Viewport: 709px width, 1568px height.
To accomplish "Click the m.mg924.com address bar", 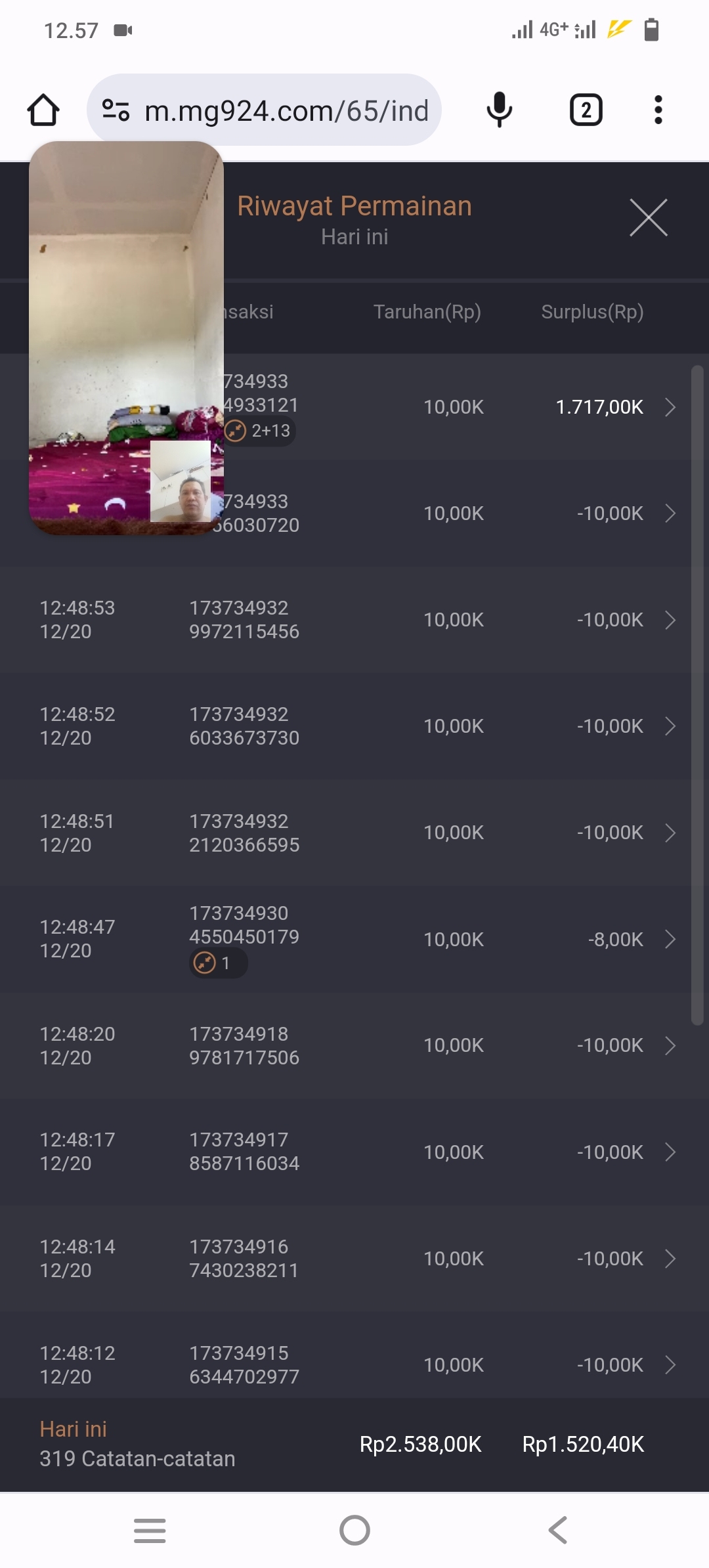I will point(286,110).
